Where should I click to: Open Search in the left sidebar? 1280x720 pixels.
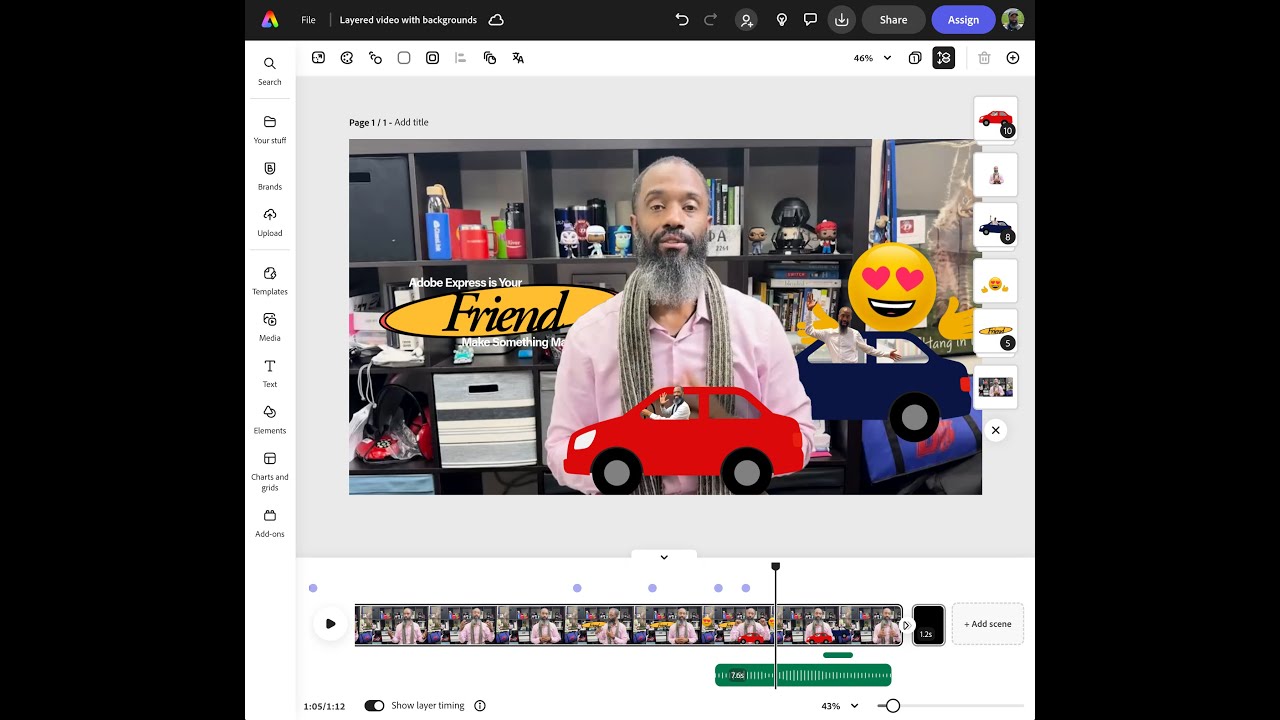[x=270, y=71]
